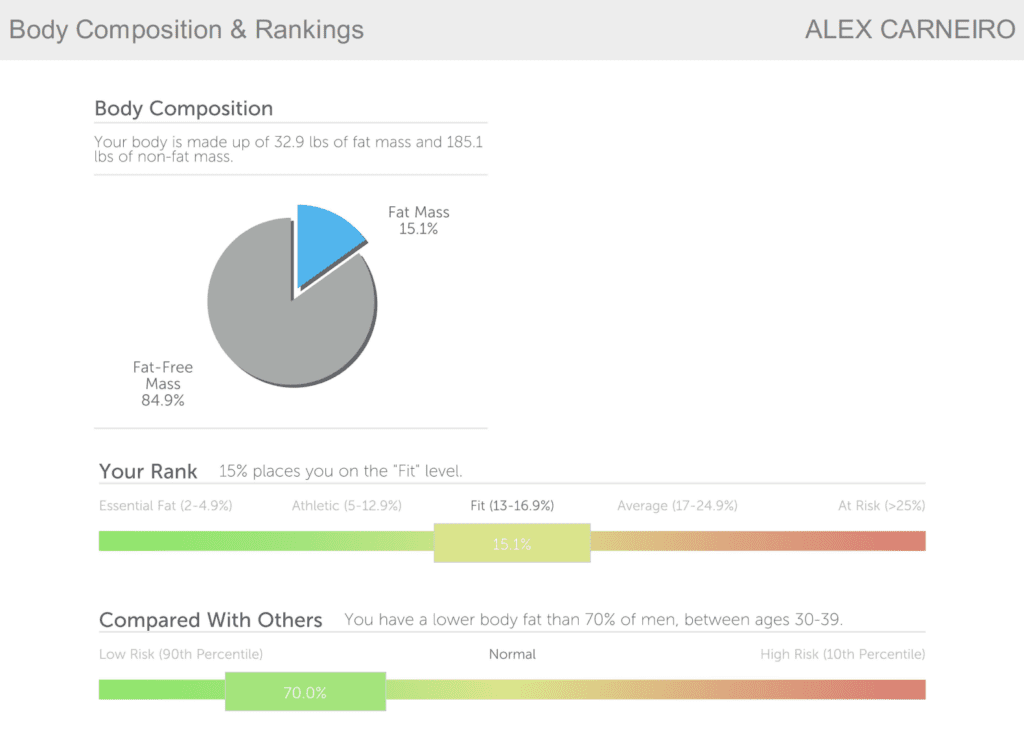Click the Normal label above comparison bar
This screenshot has height=756, width=1024.
coord(512,654)
